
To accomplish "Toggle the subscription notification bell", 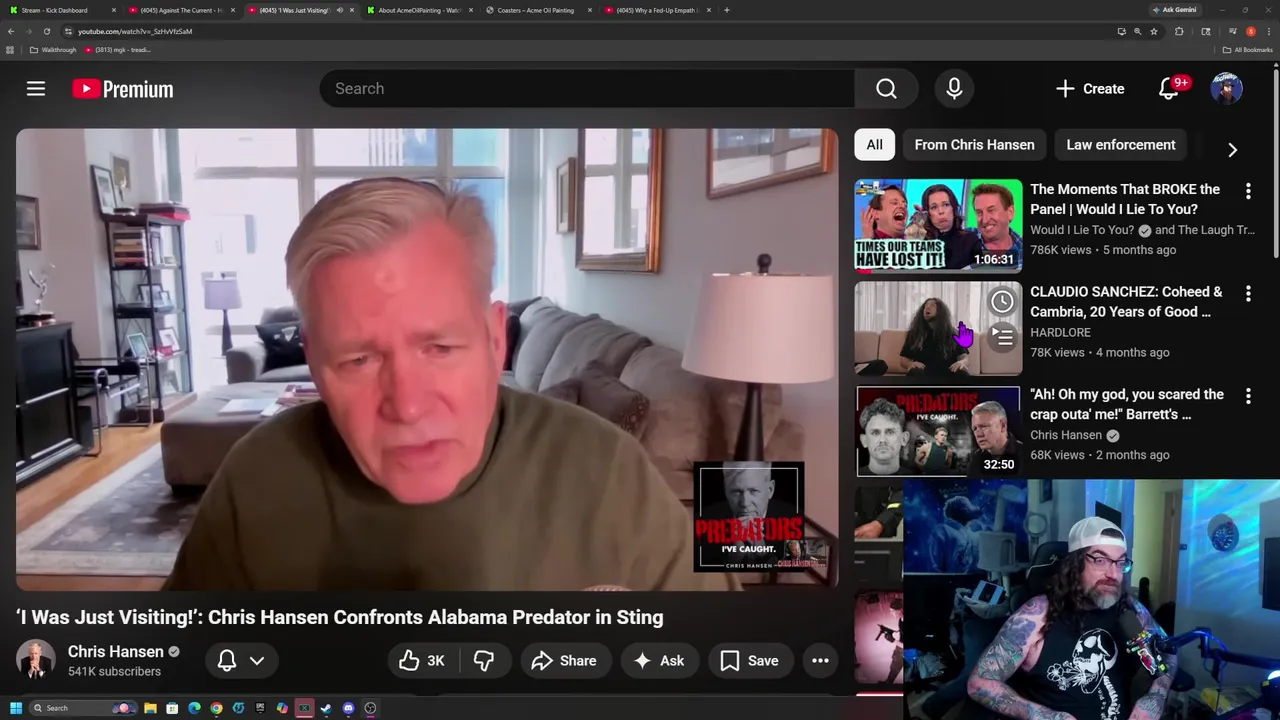I will (x=227, y=660).
